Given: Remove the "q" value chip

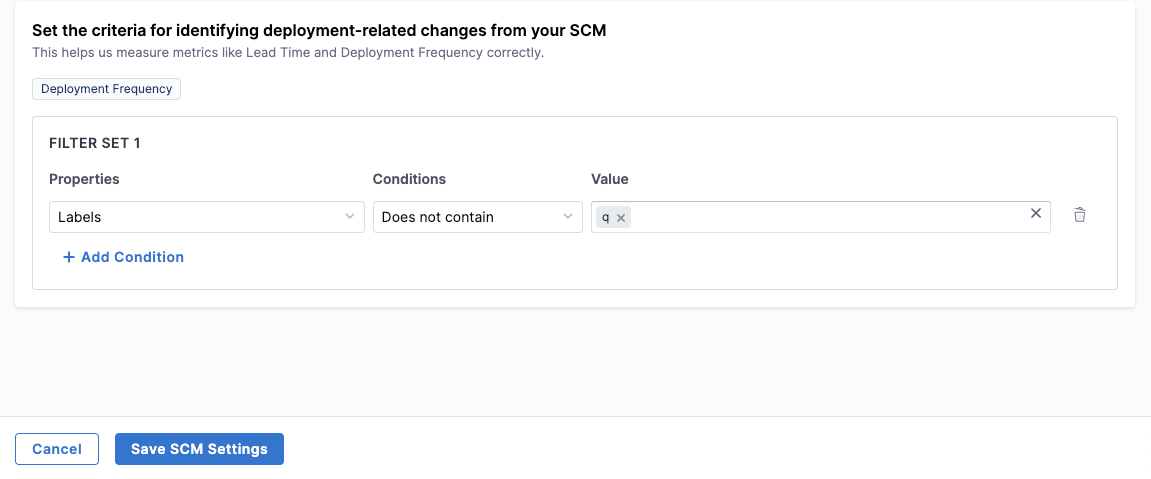Looking at the screenshot, I should point(621,218).
